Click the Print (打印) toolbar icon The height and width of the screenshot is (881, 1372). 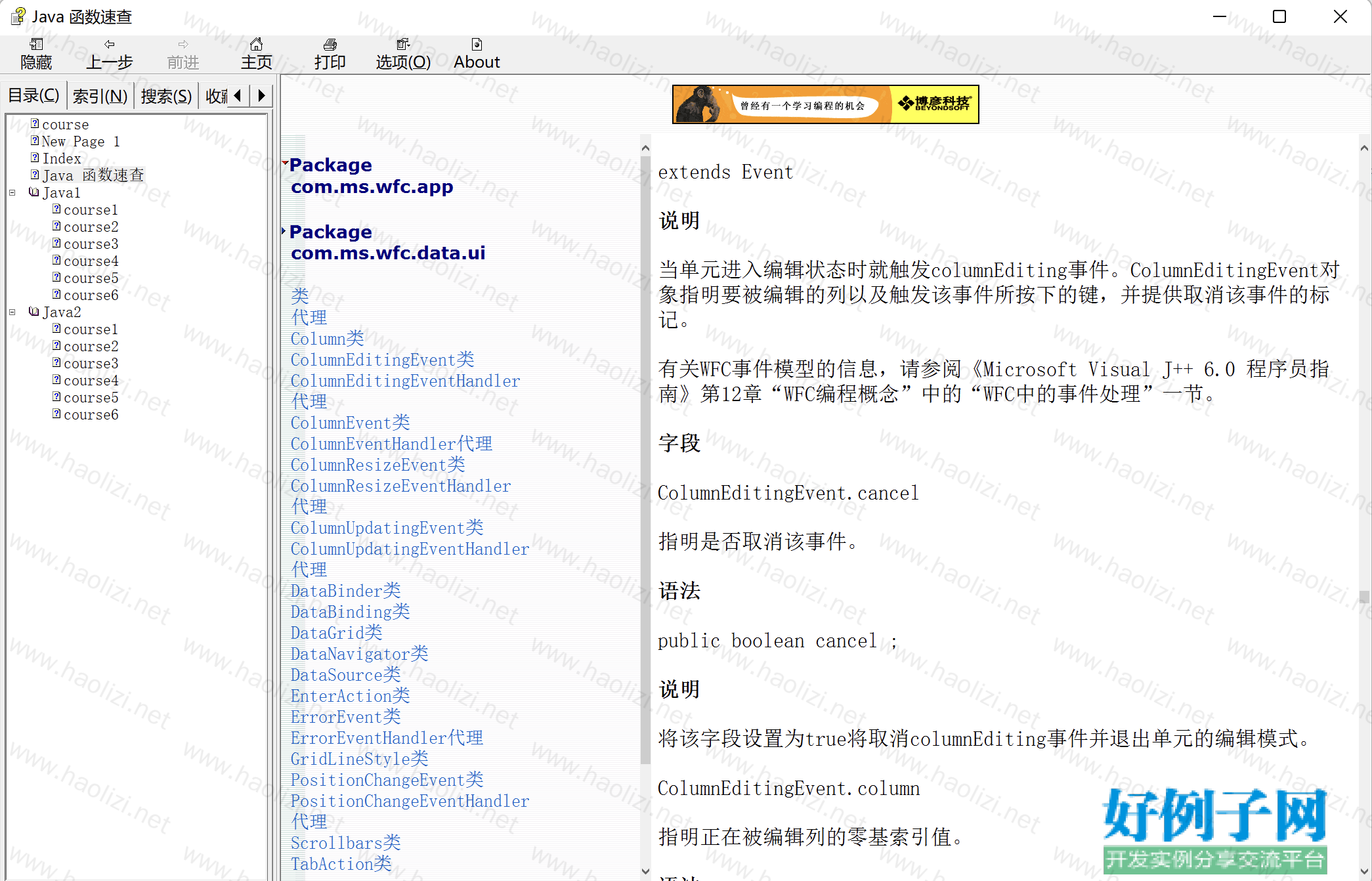click(x=330, y=45)
